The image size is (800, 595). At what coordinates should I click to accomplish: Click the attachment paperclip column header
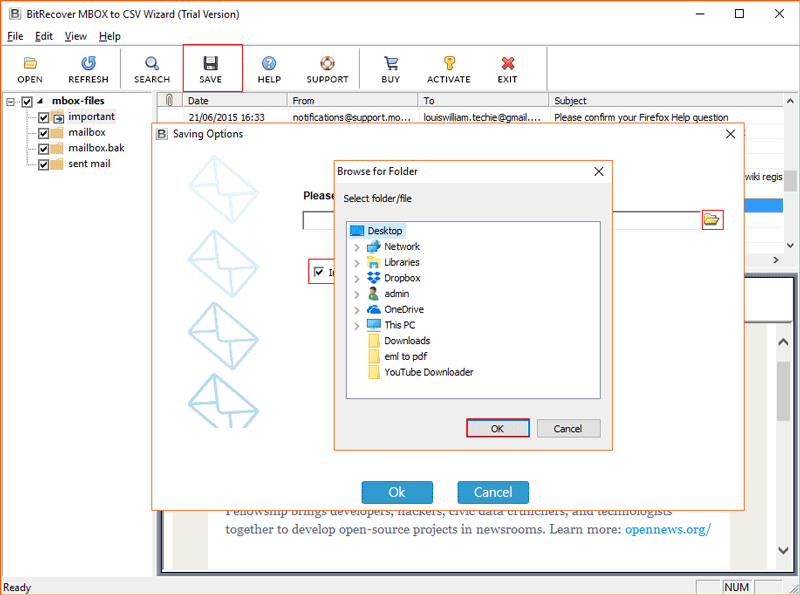[169, 101]
